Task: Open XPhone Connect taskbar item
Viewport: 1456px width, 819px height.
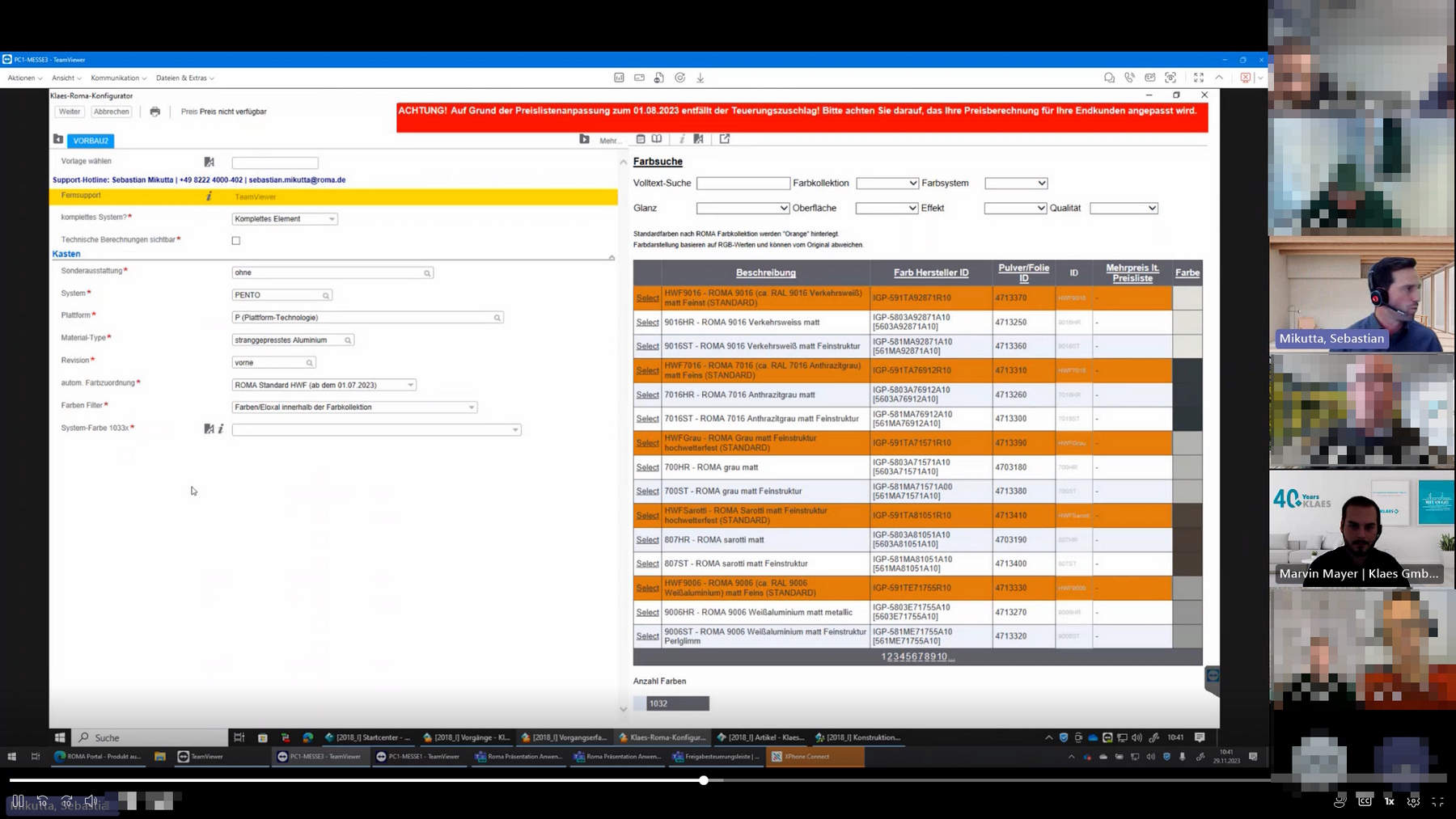Action: (815, 757)
